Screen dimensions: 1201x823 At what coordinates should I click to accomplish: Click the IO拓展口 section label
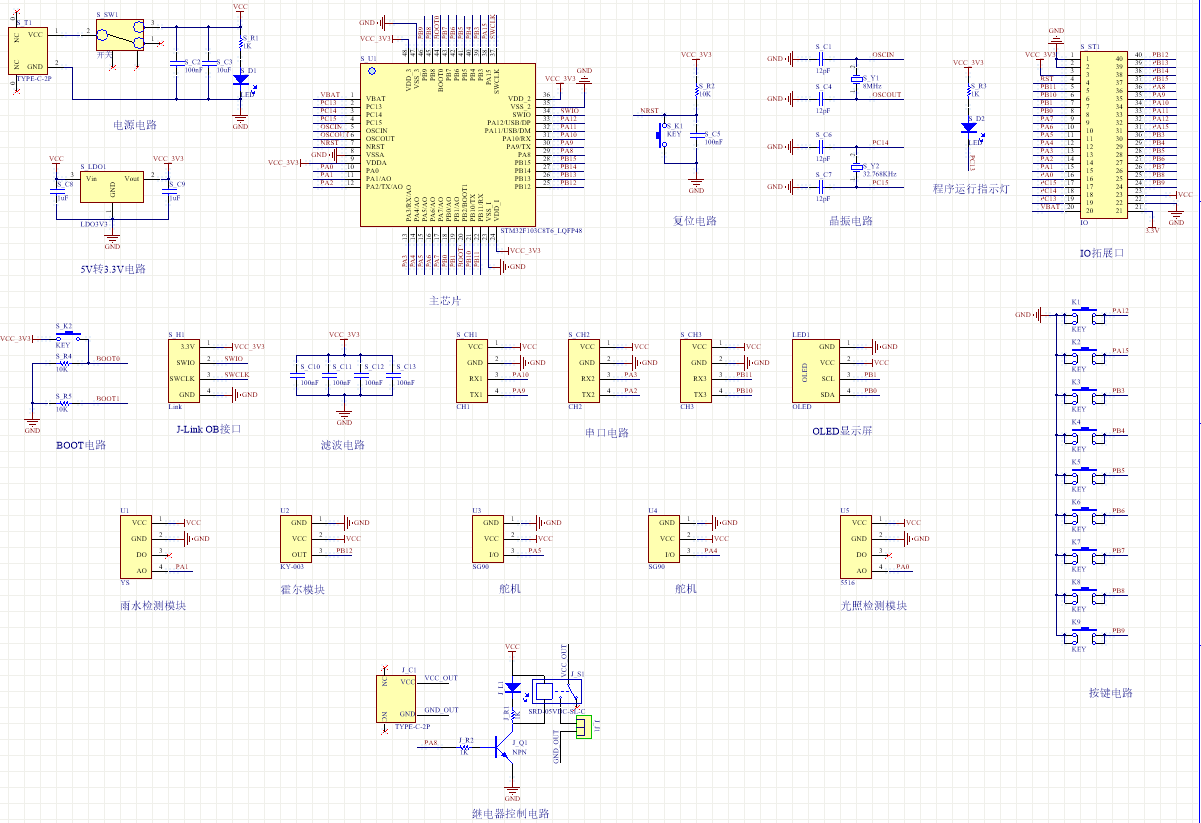(x=1102, y=253)
